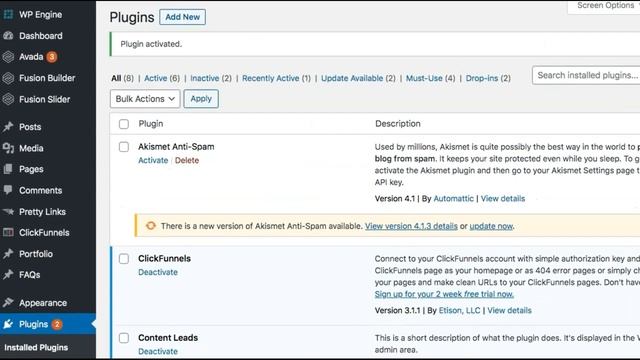Filter plugins by Must-Use

click(x=424, y=78)
